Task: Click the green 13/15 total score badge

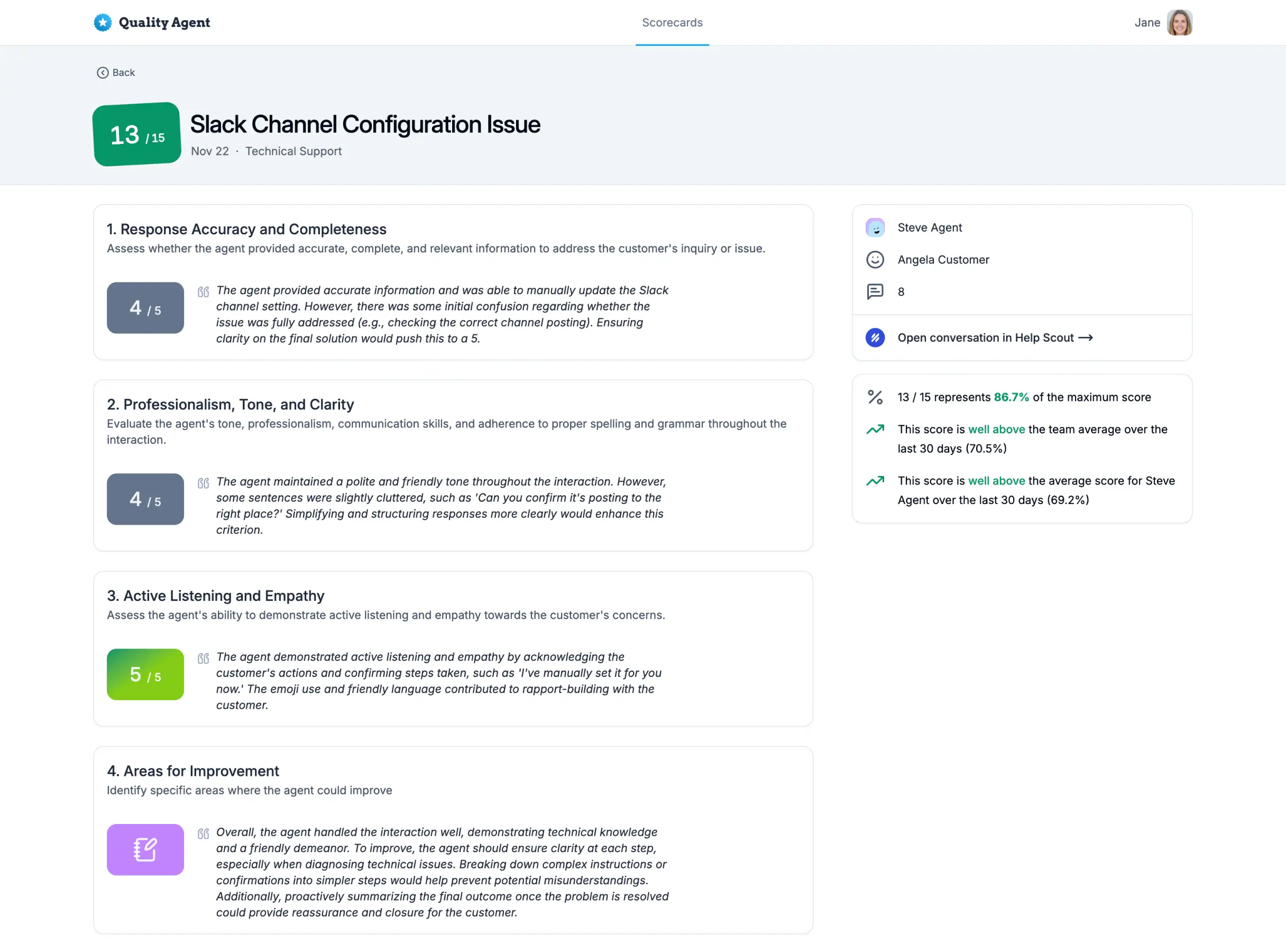Action: [137, 134]
